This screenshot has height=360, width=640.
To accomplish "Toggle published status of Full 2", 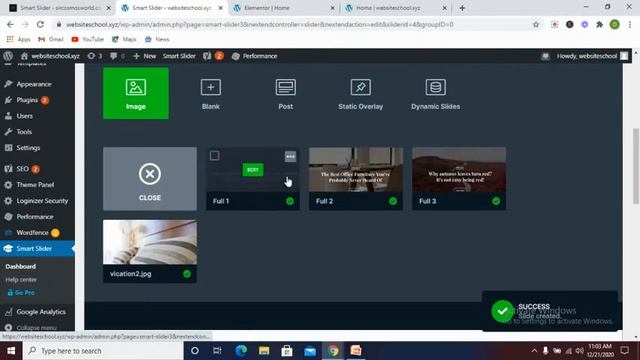I will pyautogui.click(x=393, y=201).
